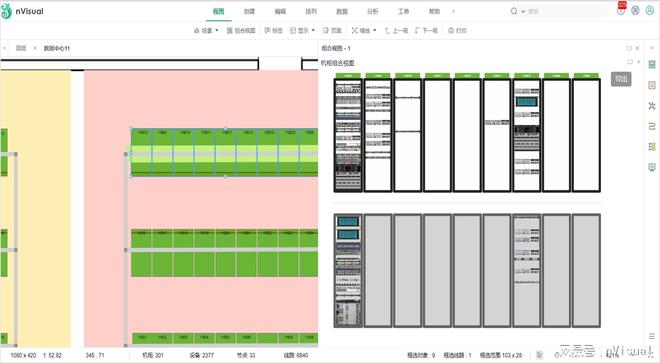Open the fourth right sidebar link icon
This screenshot has width=660, height=363.
(652, 126)
